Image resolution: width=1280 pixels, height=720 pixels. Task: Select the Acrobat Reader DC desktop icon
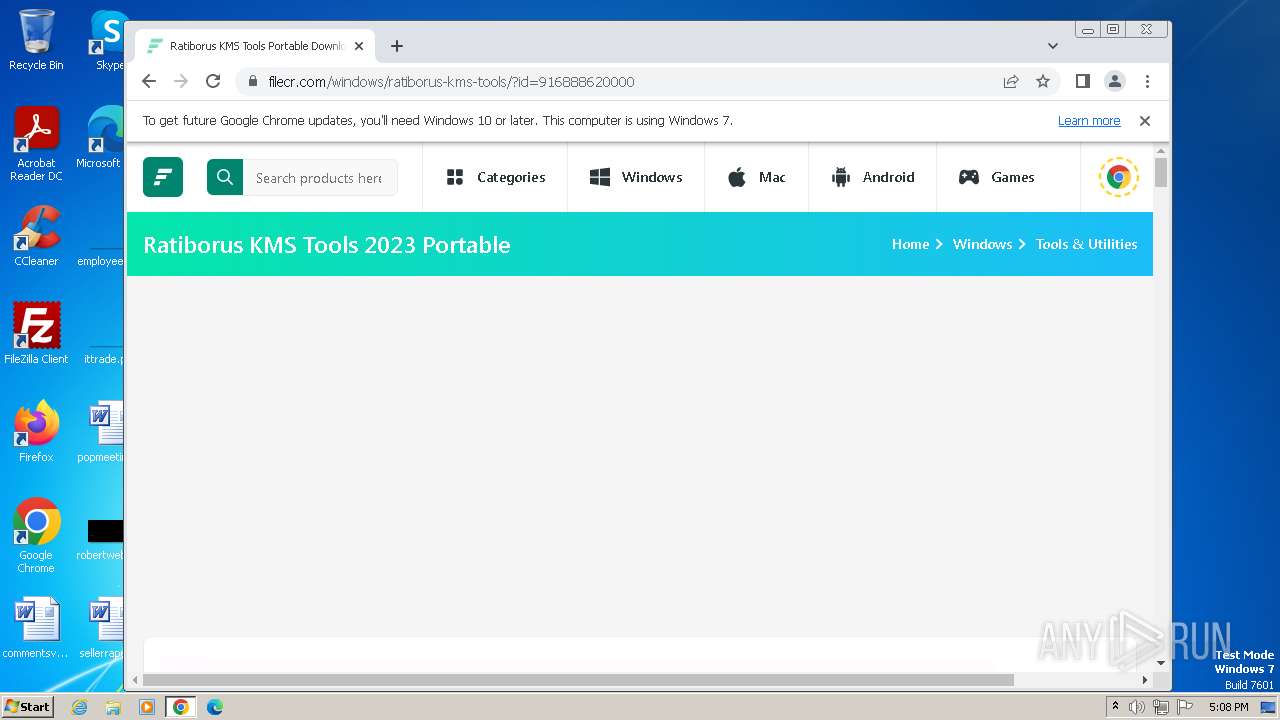(x=36, y=144)
